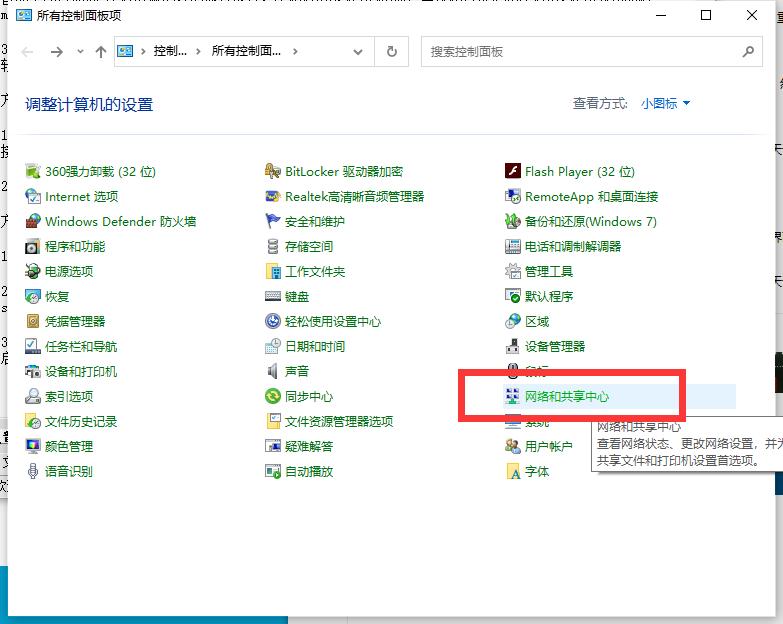Open the 网络和共享中心 link

(x=567, y=397)
